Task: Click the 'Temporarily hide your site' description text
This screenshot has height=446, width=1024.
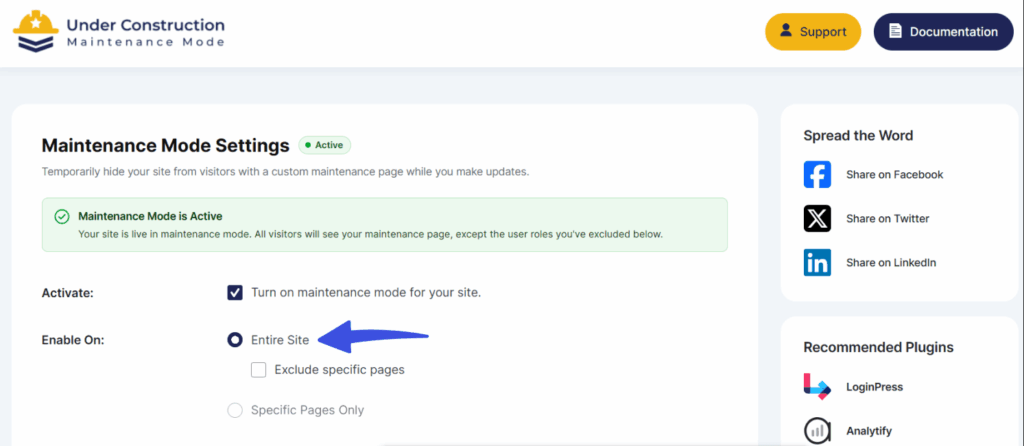Action: coord(285,172)
